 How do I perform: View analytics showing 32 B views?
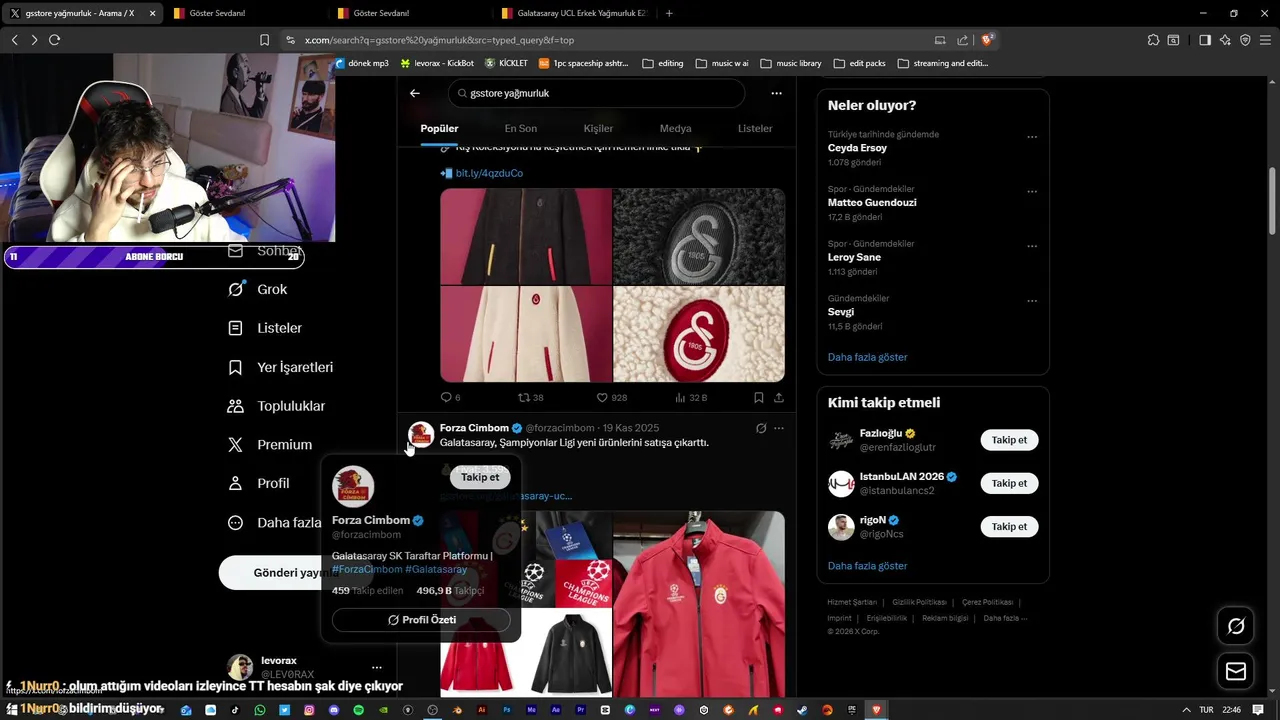click(x=690, y=397)
